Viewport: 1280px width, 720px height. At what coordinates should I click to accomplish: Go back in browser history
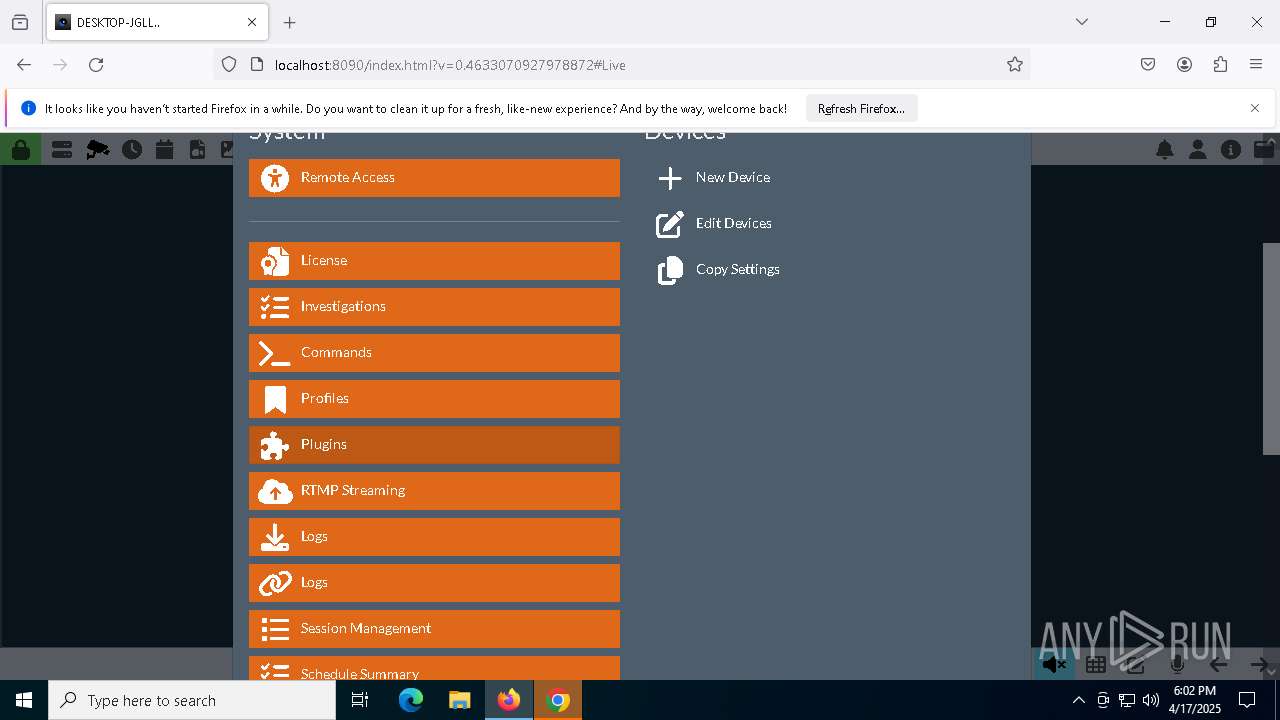point(24,65)
